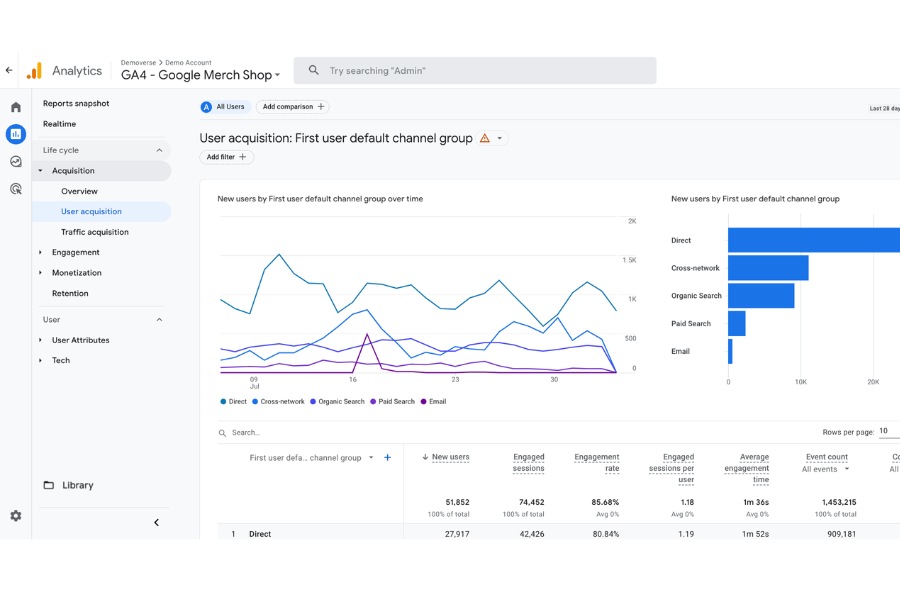Open Traffic acquisition report

pyautogui.click(x=95, y=232)
